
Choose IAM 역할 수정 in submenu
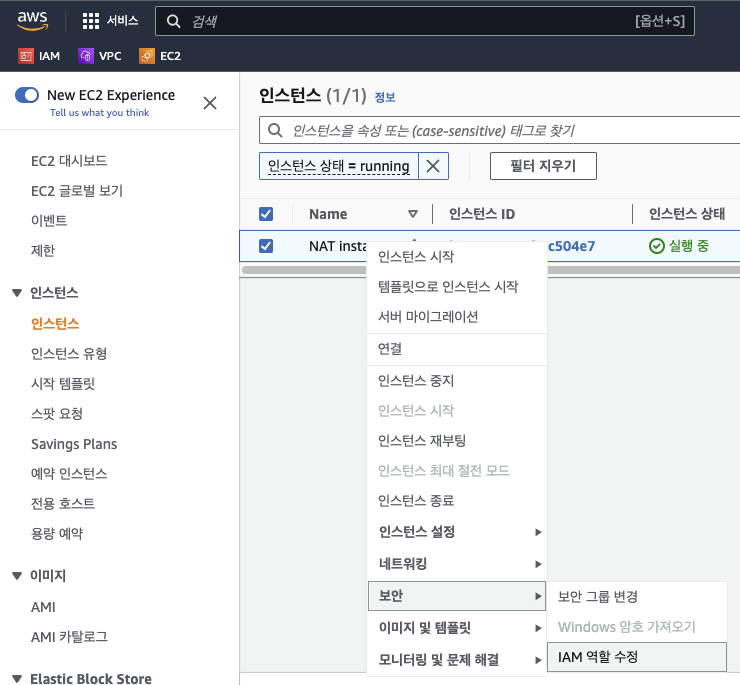pyautogui.click(x=636, y=657)
